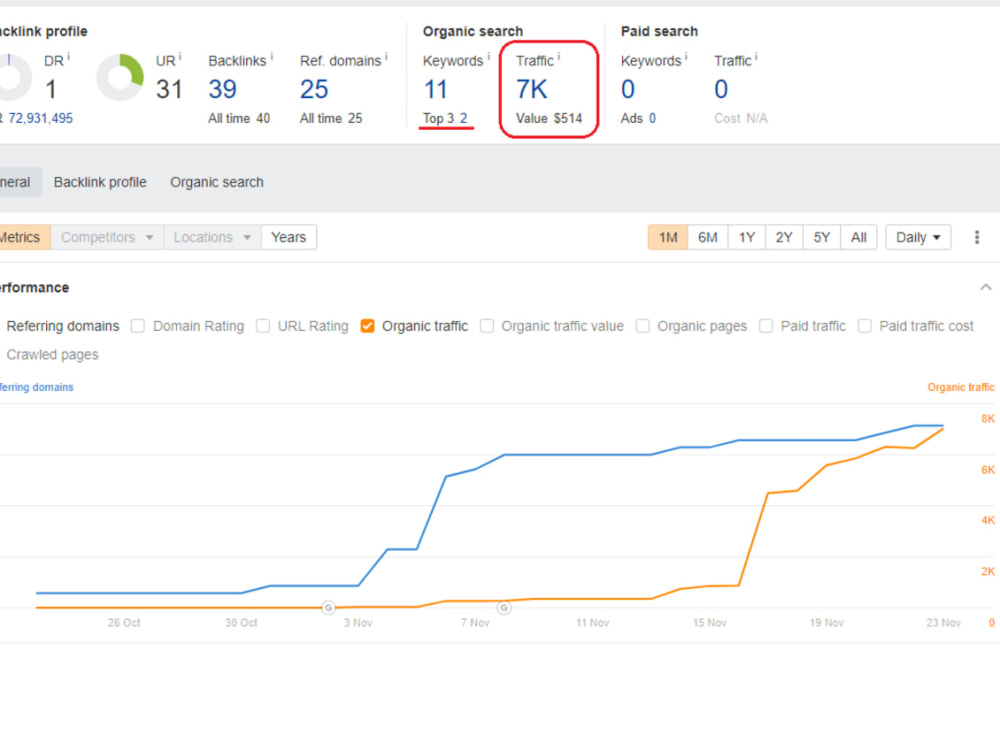Click the paid traffic 0 value
1000x750 pixels.
[721, 89]
